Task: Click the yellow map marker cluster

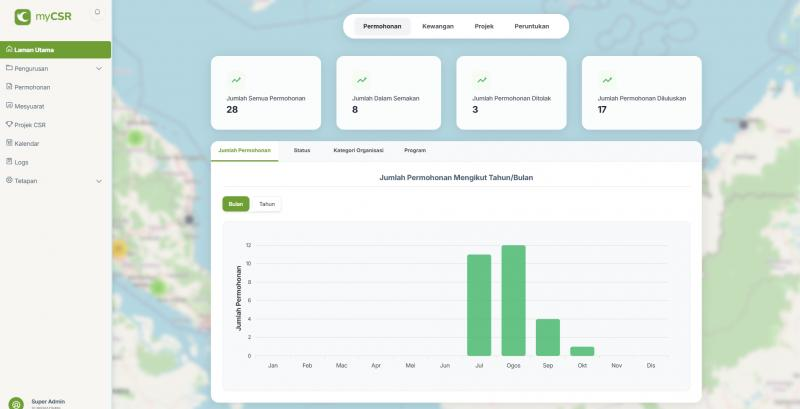Action: coord(119,249)
